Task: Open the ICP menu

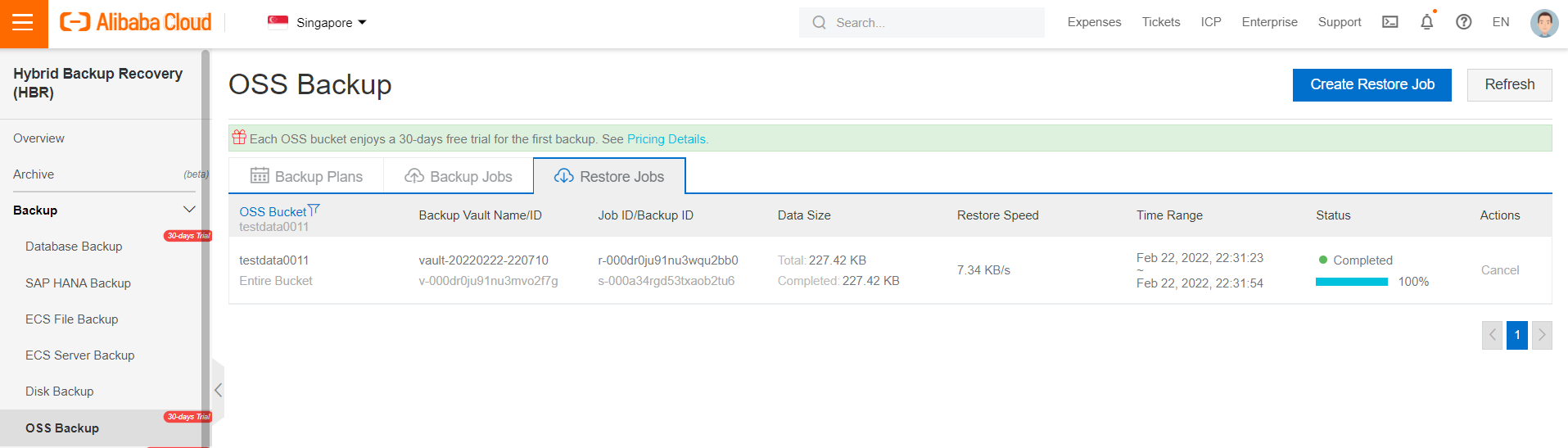Action: tap(1211, 22)
